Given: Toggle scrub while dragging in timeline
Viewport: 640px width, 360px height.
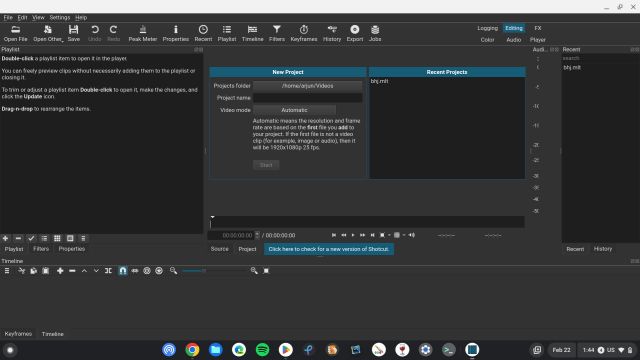Looking at the screenshot, I should pos(135,271).
